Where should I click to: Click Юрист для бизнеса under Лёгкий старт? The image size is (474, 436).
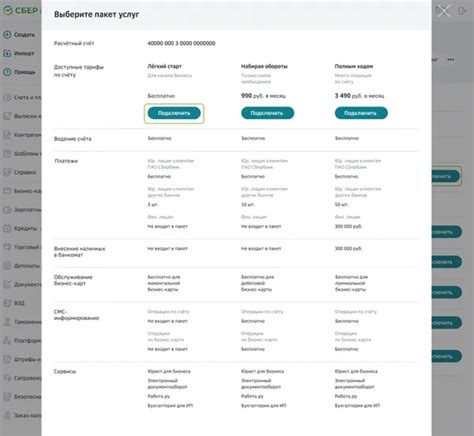coord(169,371)
